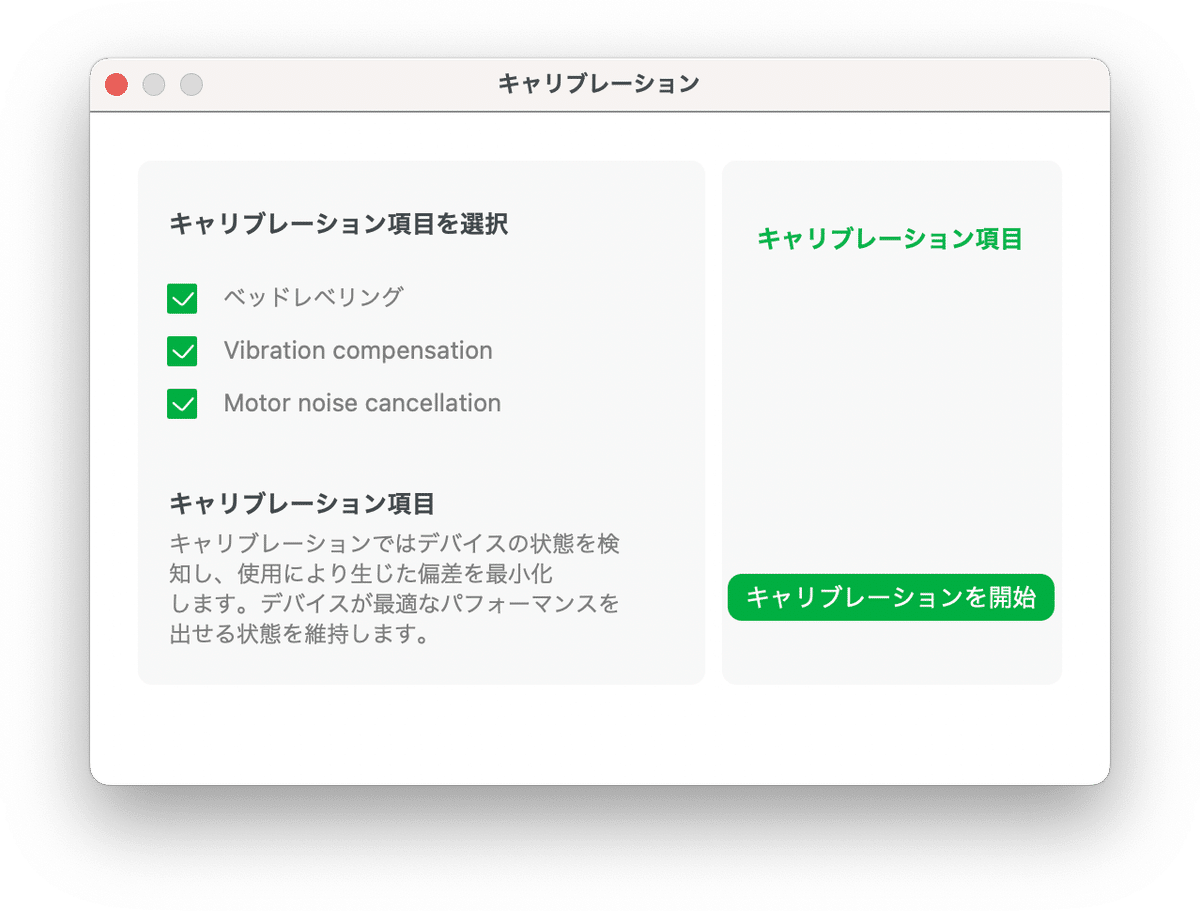Click the ベッドレベリング label text
The height and width of the screenshot is (911, 1200).
(313, 297)
